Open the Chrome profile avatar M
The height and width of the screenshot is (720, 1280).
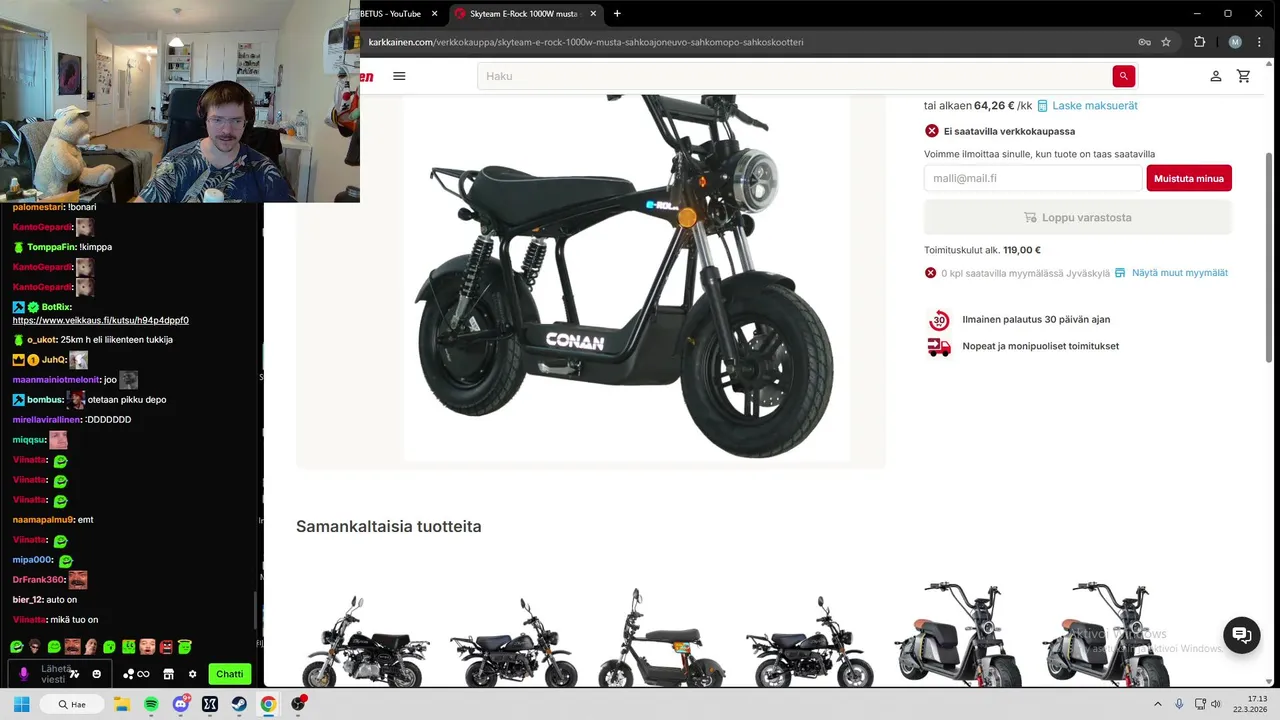(1235, 42)
